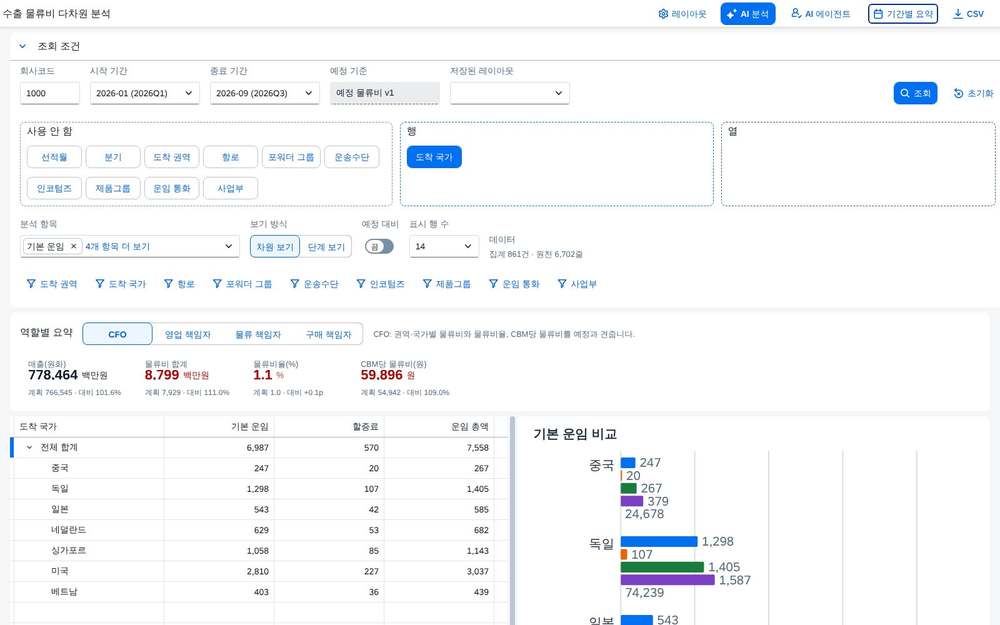The image size is (1000, 625).
Task: Open the 기간별 요약 calendar summary
Action: pos(902,13)
